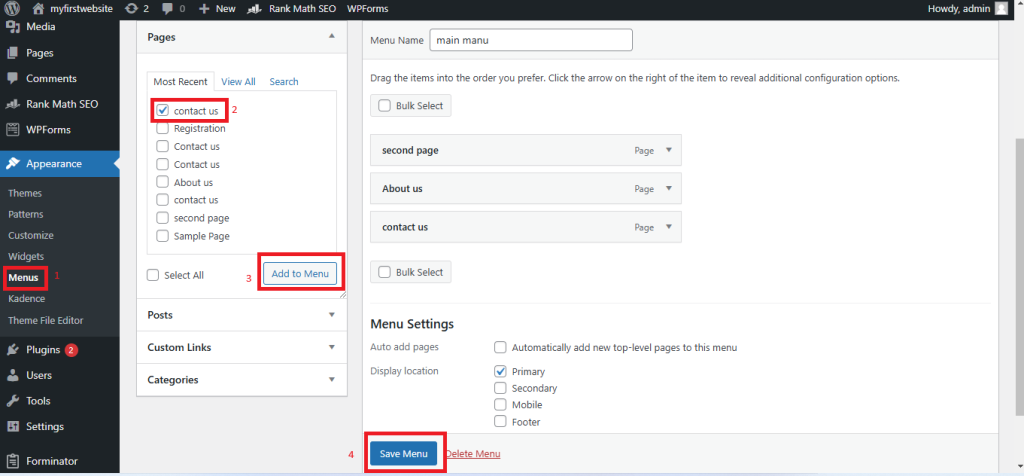The image size is (1024, 476).
Task: Open the myfirstwebsite home icon
Action: coord(38,8)
